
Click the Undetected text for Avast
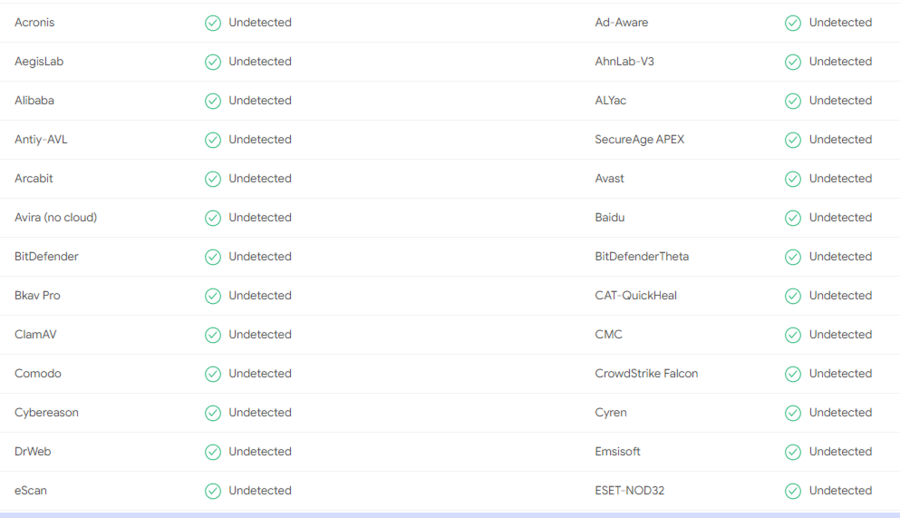pyautogui.click(x=840, y=179)
